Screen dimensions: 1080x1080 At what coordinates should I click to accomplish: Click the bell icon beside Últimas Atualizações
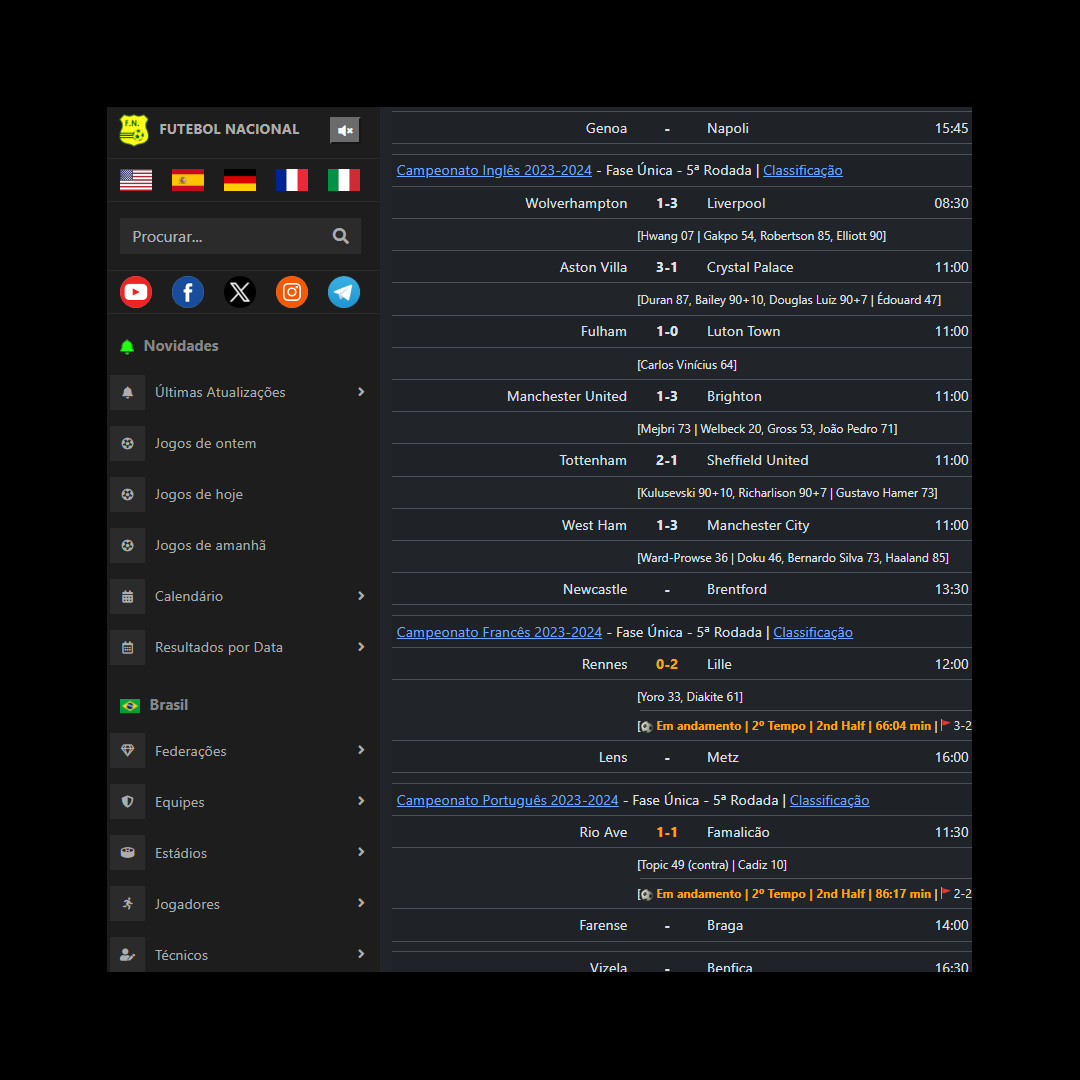127,393
